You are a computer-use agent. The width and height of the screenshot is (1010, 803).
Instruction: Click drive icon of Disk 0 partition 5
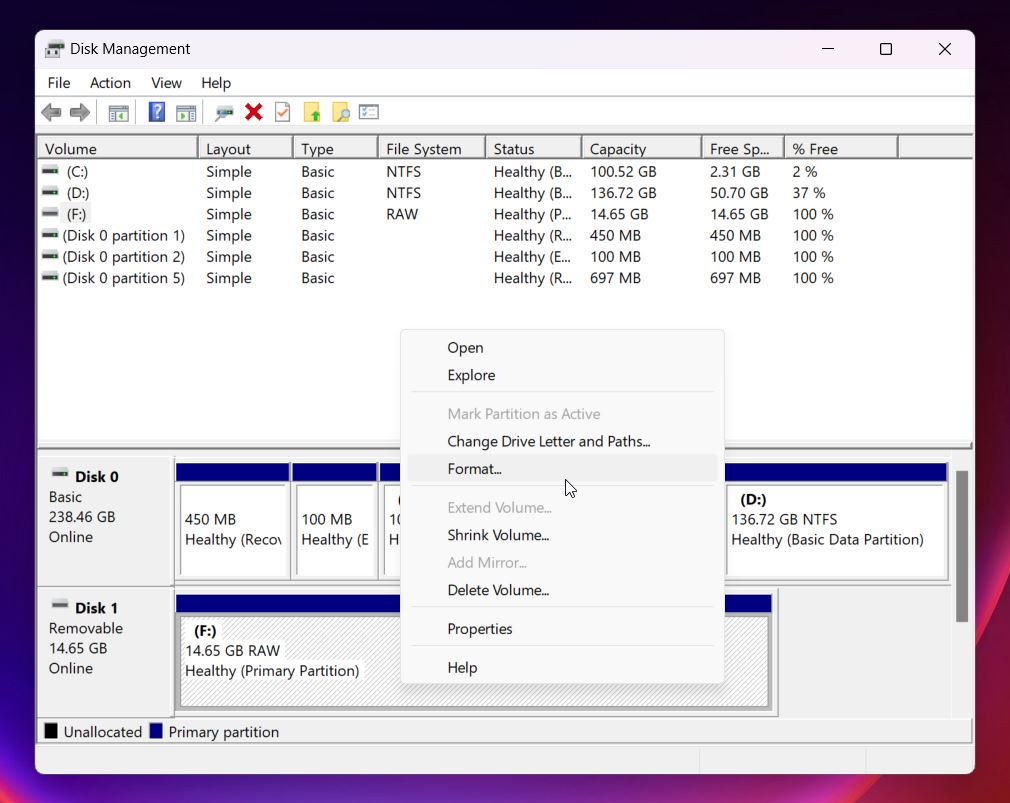(50, 277)
